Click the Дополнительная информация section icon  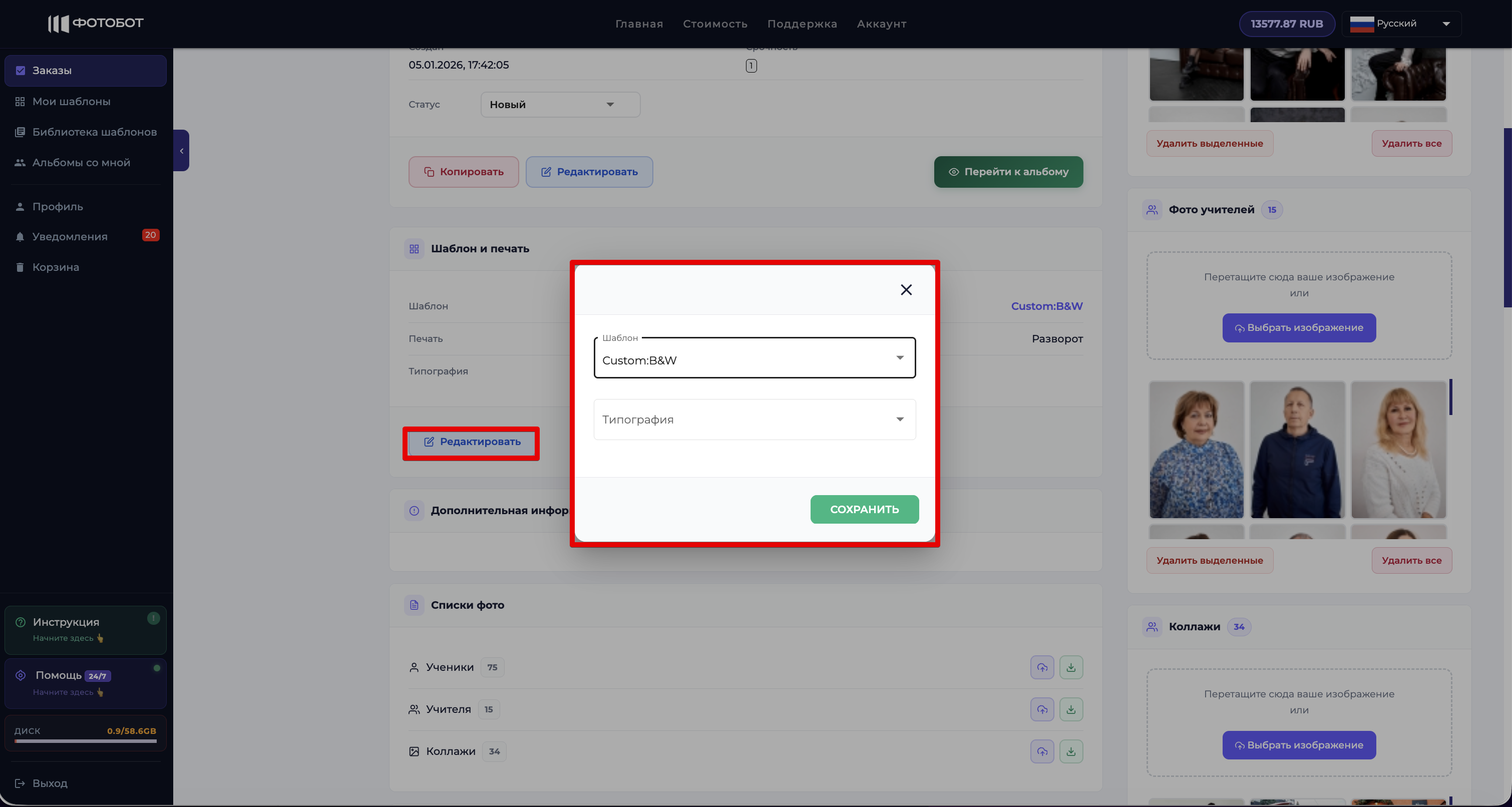pyautogui.click(x=414, y=511)
